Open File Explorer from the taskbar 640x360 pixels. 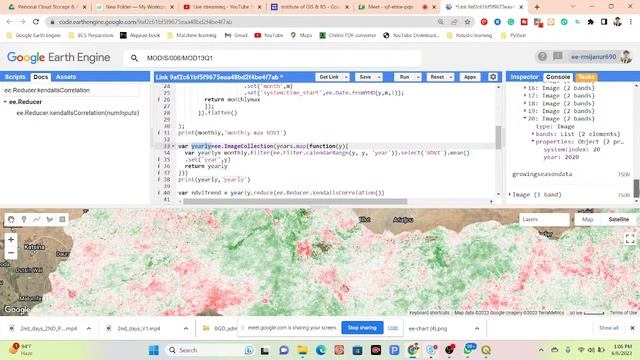coord(302,350)
